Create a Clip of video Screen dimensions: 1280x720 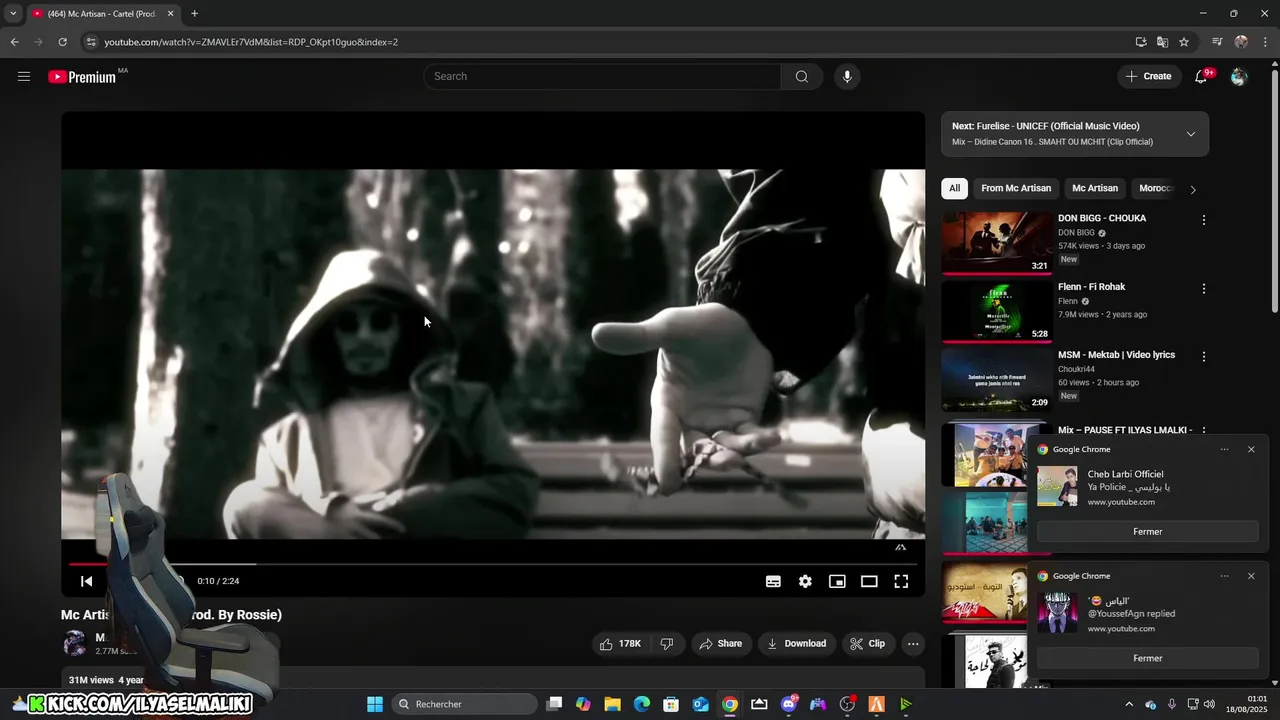tap(868, 644)
